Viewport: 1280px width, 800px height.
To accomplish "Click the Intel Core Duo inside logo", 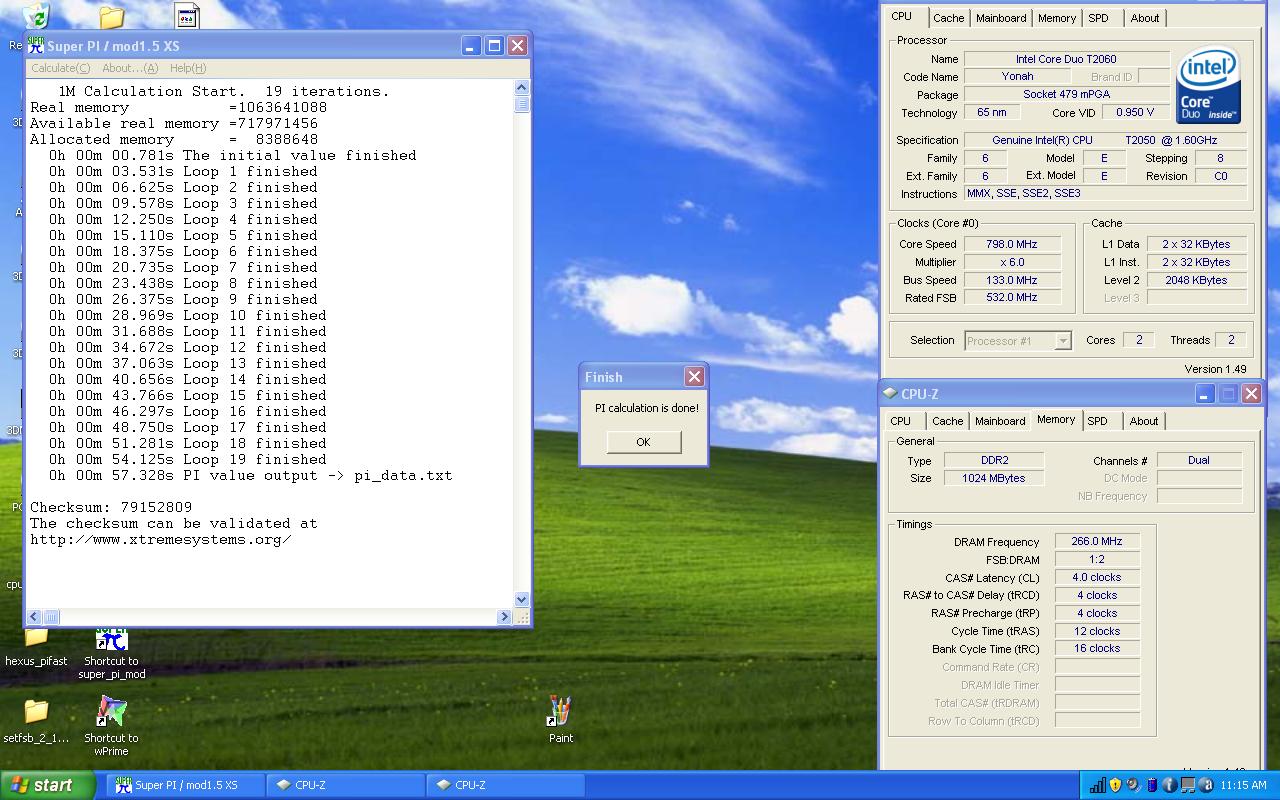I will coord(1209,85).
